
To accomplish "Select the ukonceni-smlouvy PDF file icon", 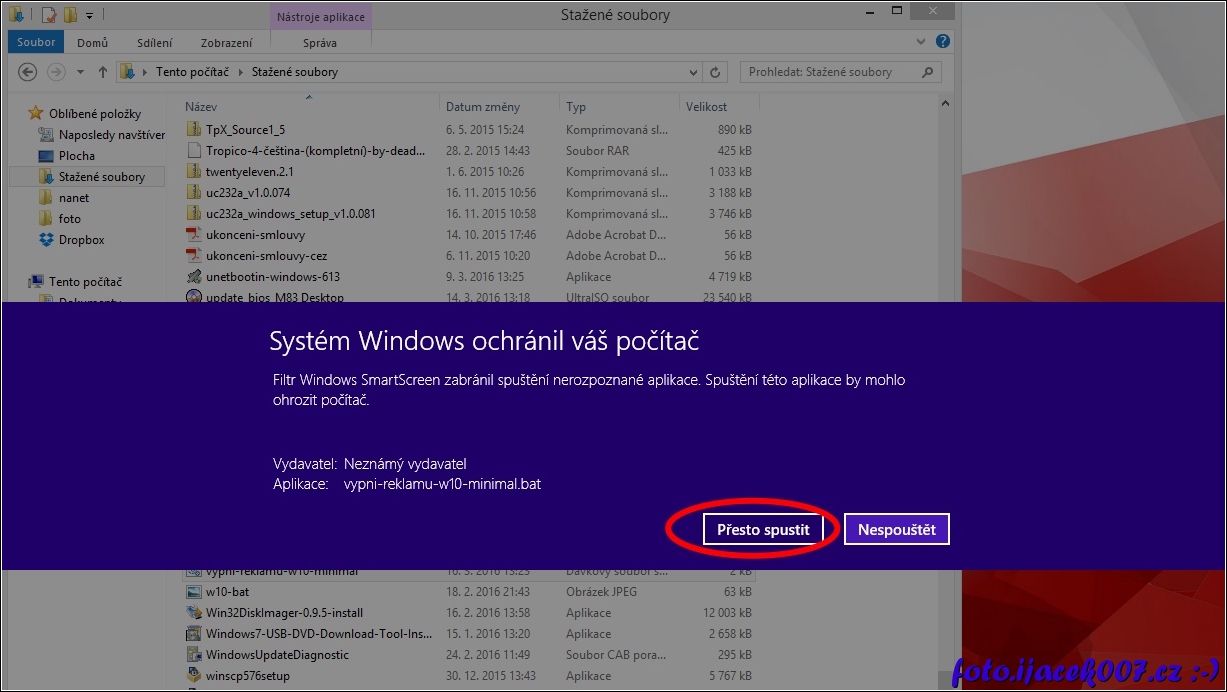I will 194,235.
